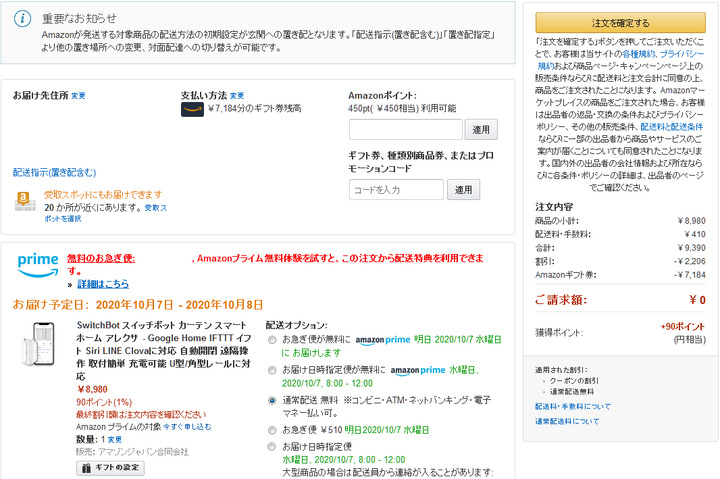Select free Prime お届け日時指定便 option

tap(274, 371)
